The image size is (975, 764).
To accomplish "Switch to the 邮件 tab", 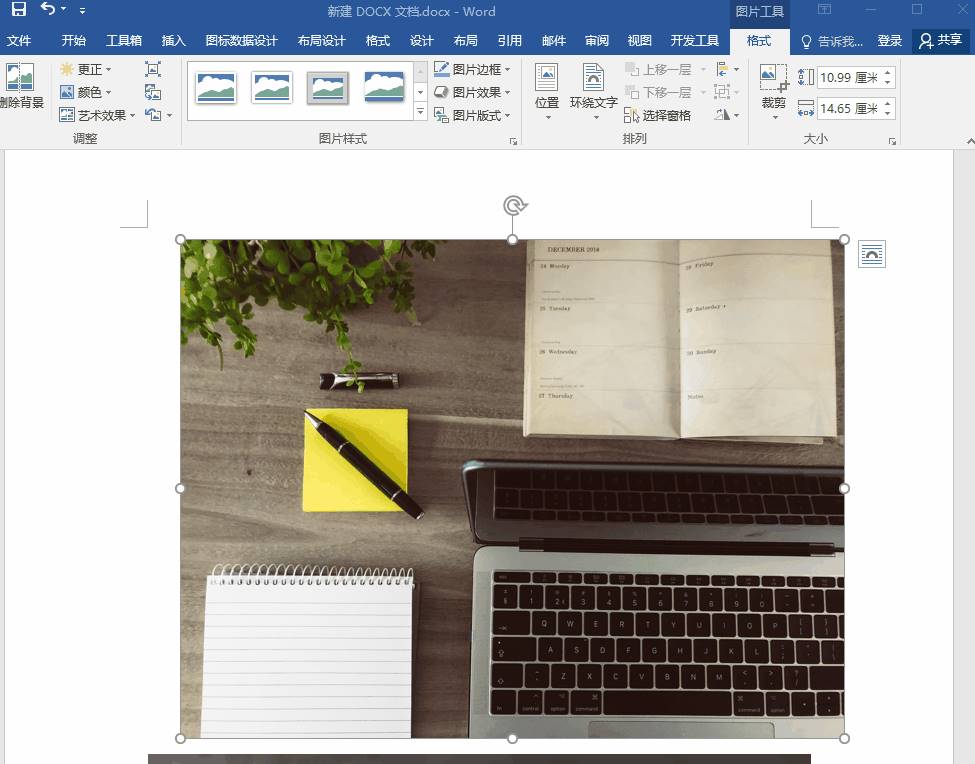I will 553,40.
